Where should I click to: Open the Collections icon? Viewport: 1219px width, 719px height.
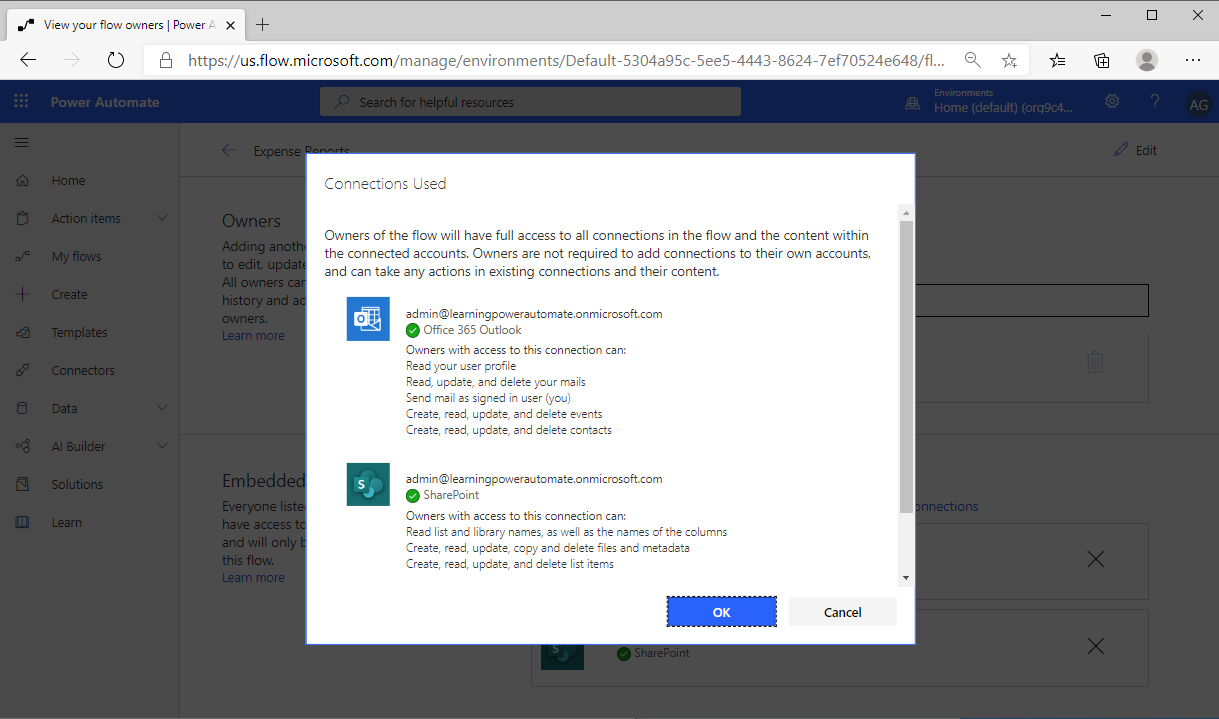[1102, 60]
